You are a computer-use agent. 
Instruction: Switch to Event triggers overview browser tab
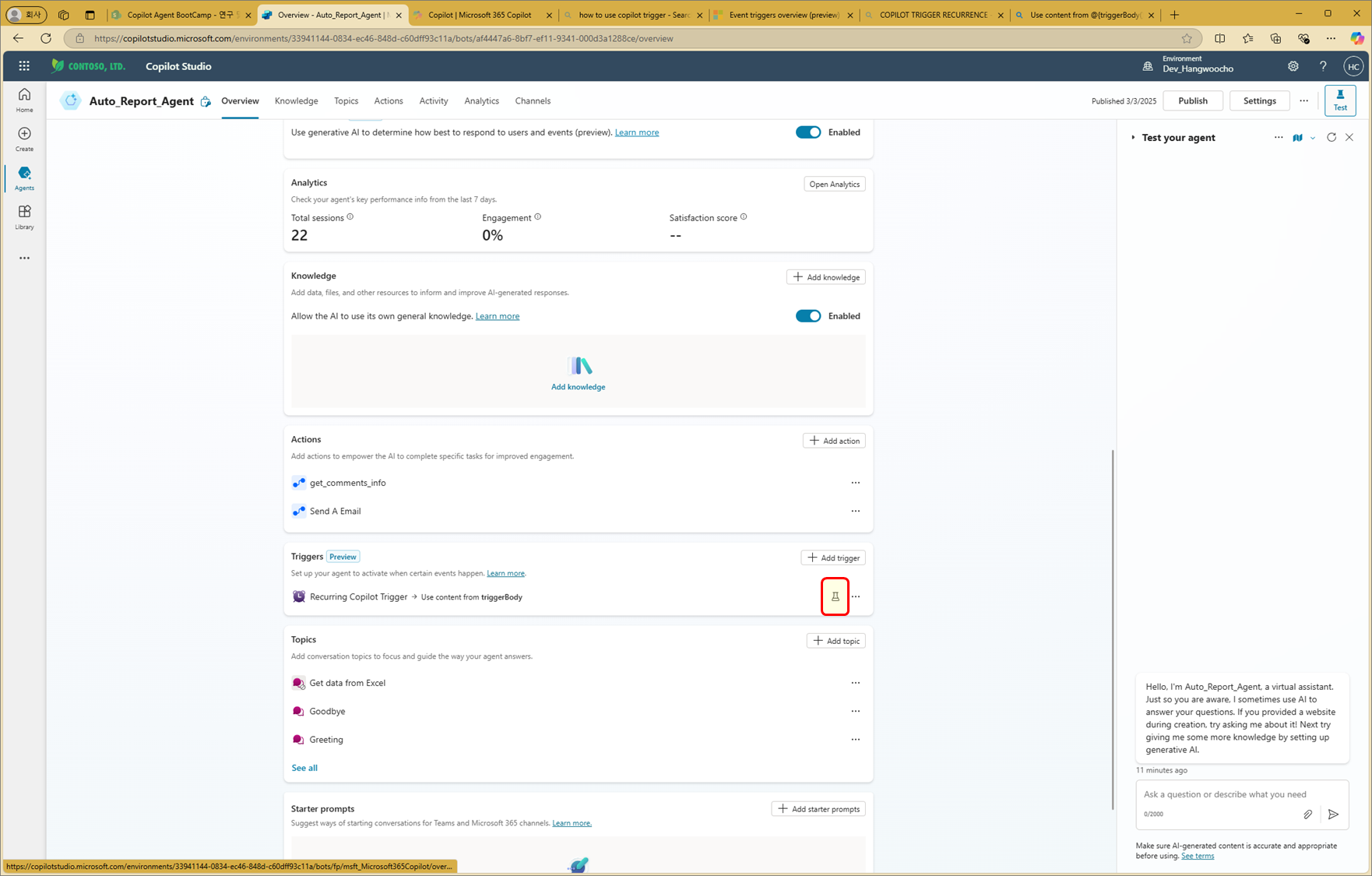(784, 15)
